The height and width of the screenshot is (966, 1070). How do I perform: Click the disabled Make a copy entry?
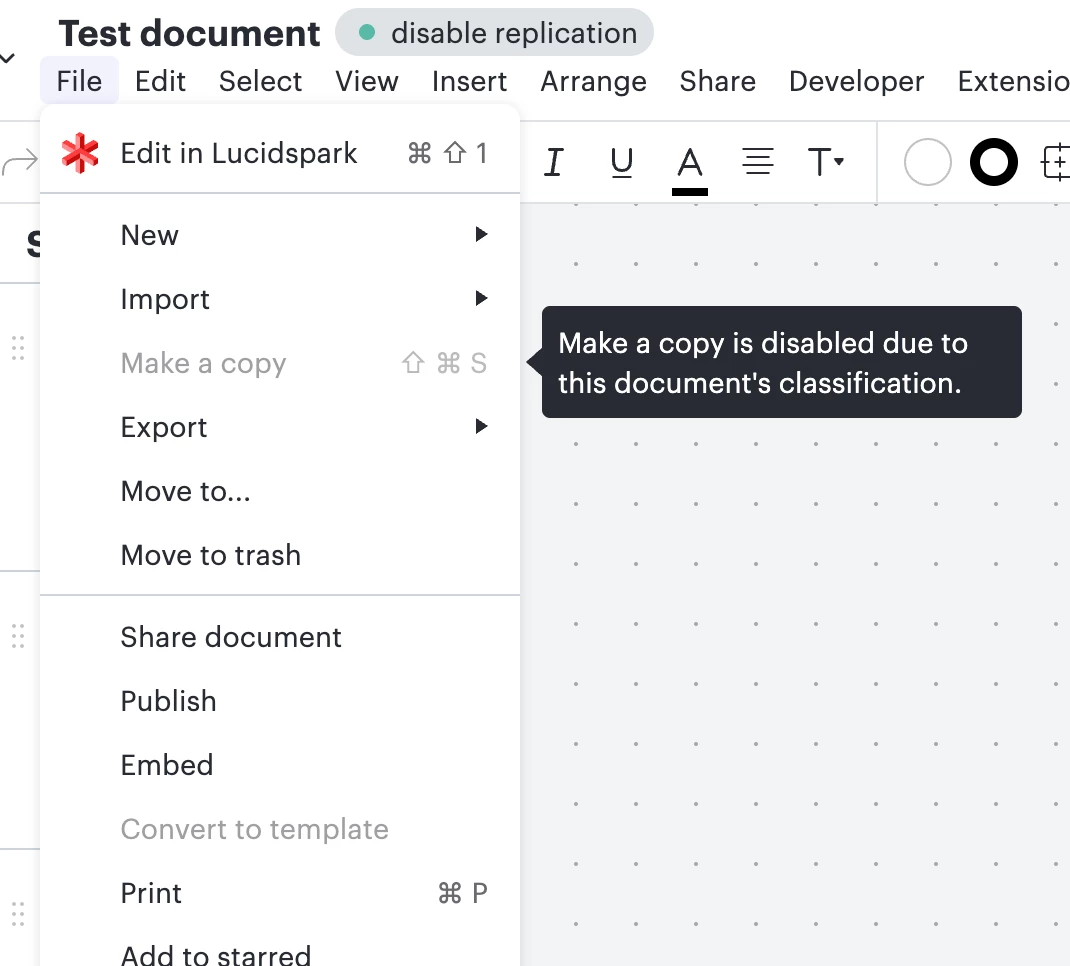click(x=280, y=363)
